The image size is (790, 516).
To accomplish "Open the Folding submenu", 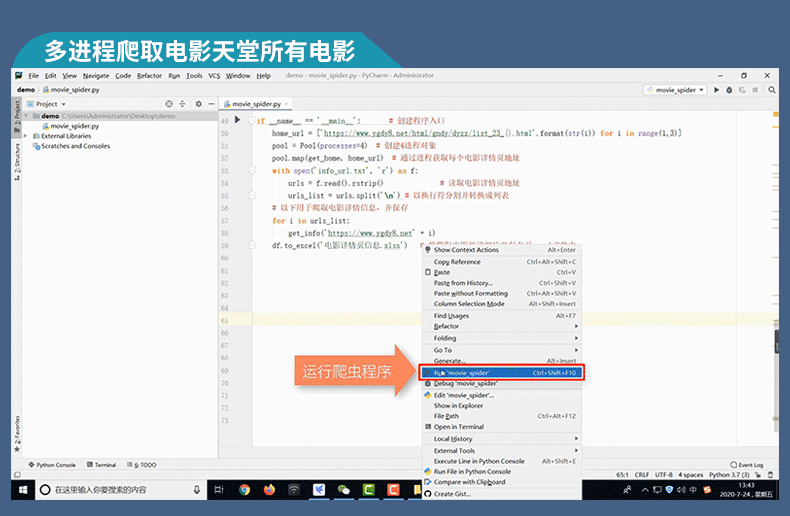I will point(501,338).
